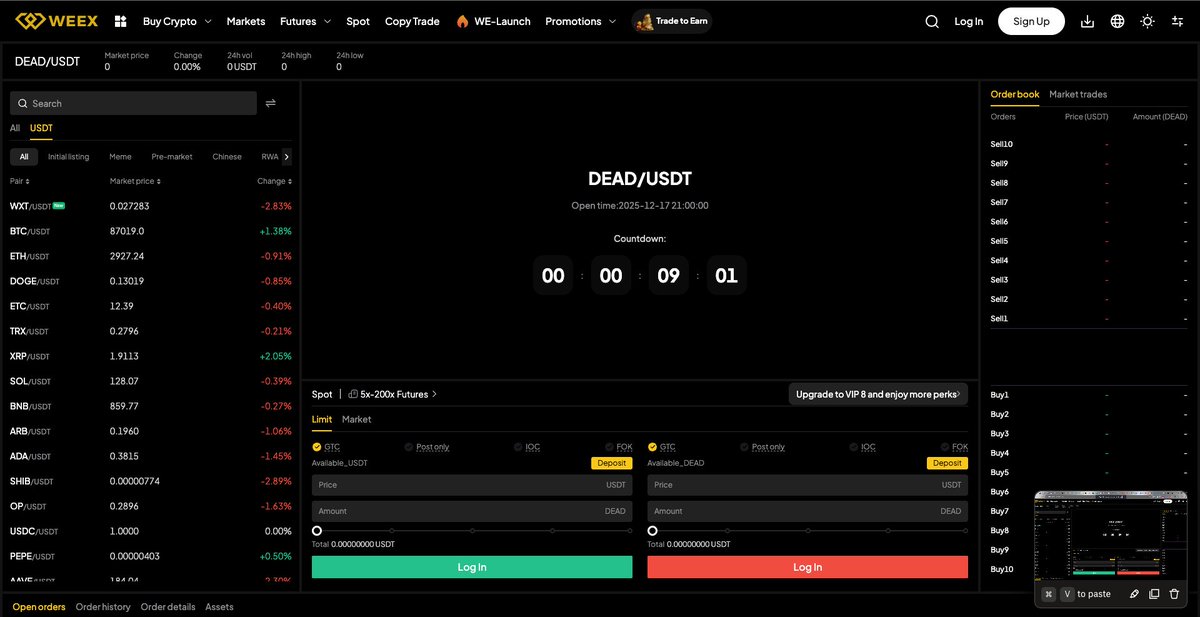Select the WXT/USDT pair row
The height and width of the screenshot is (617, 1200).
[x=150, y=206]
